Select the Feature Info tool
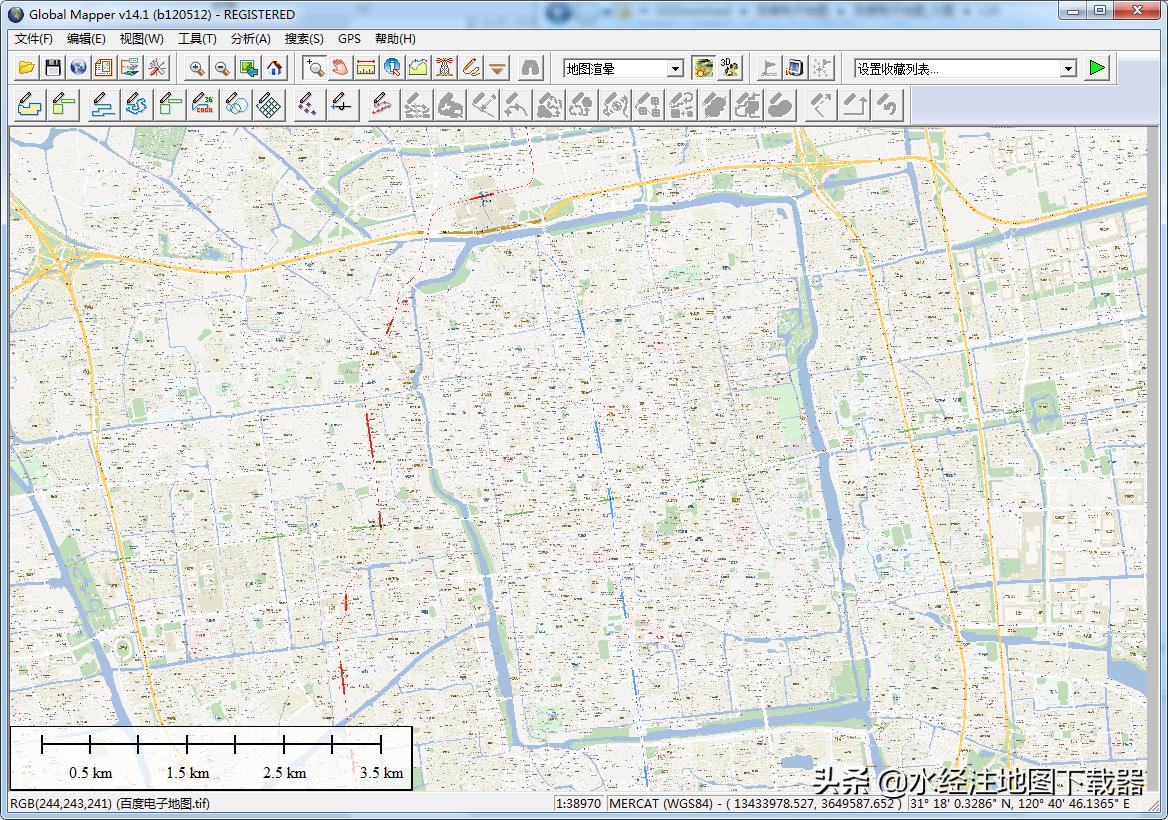Image resolution: width=1168 pixels, height=820 pixels. tap(392, 69)
